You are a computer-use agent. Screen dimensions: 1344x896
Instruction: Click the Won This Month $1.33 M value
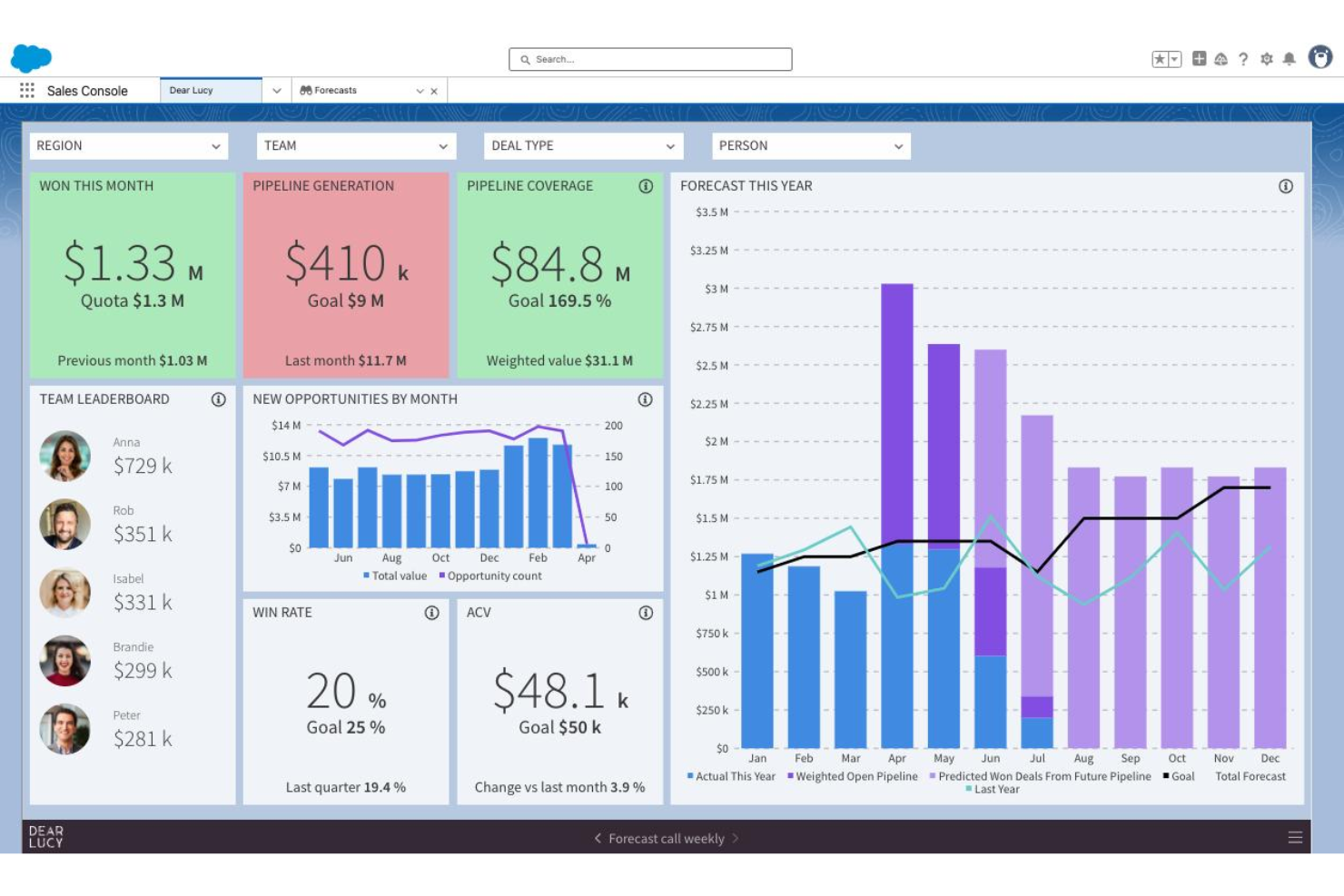click(x=133, y=263)
